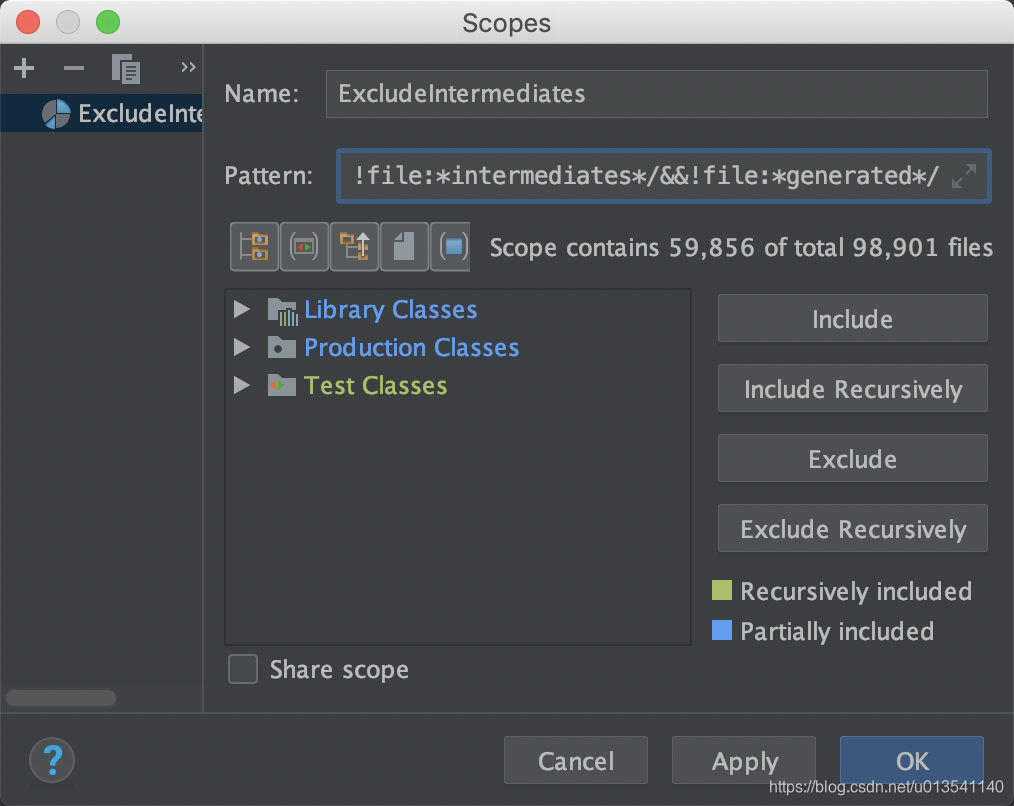Remove selected scope with minus icon
Image resolution: width=1014 pixels, height=806 pixels.
pos(74,69)
